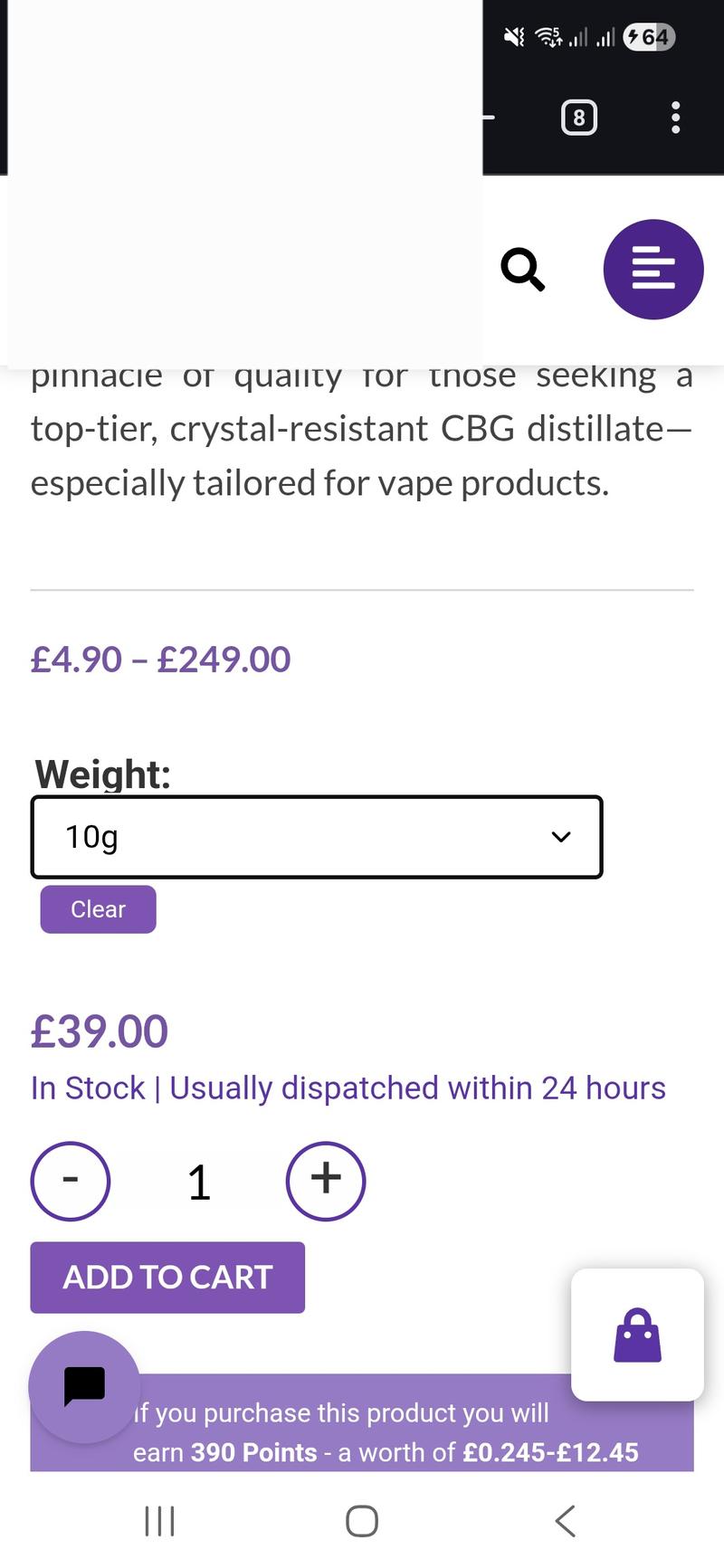Open the browser three-dot overflow menu

pos(675,118)
